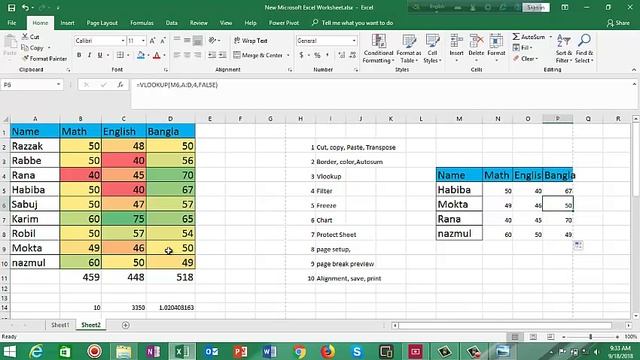Click the Save icon in title bar

11,7
